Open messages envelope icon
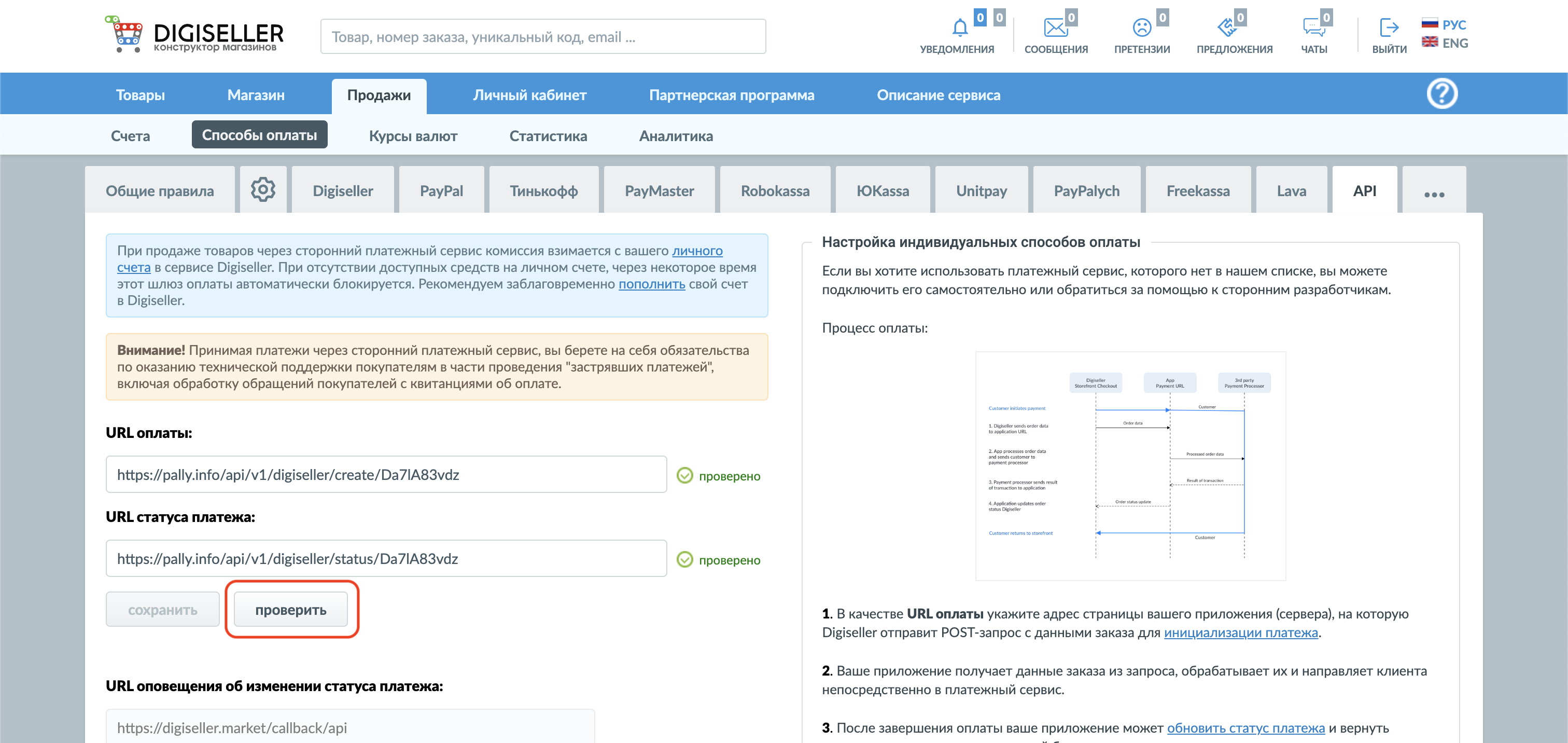Screen dimensions: 1568x743 (1056, 27)
